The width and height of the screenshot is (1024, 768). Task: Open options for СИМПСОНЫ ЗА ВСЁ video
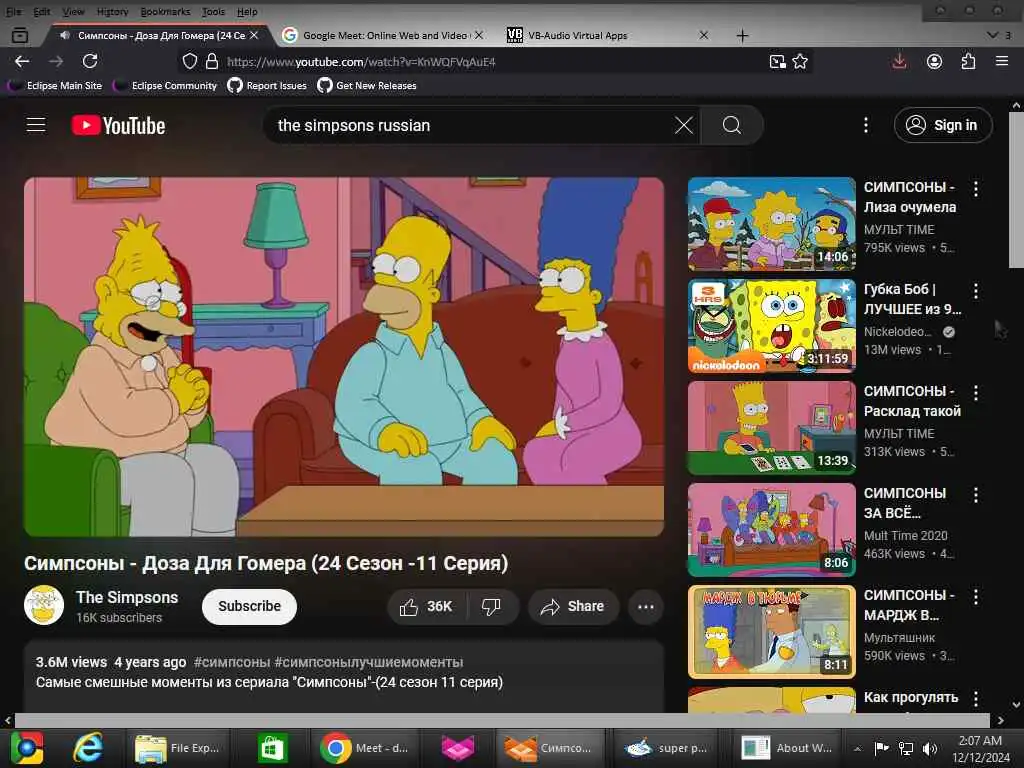point(976,495)
